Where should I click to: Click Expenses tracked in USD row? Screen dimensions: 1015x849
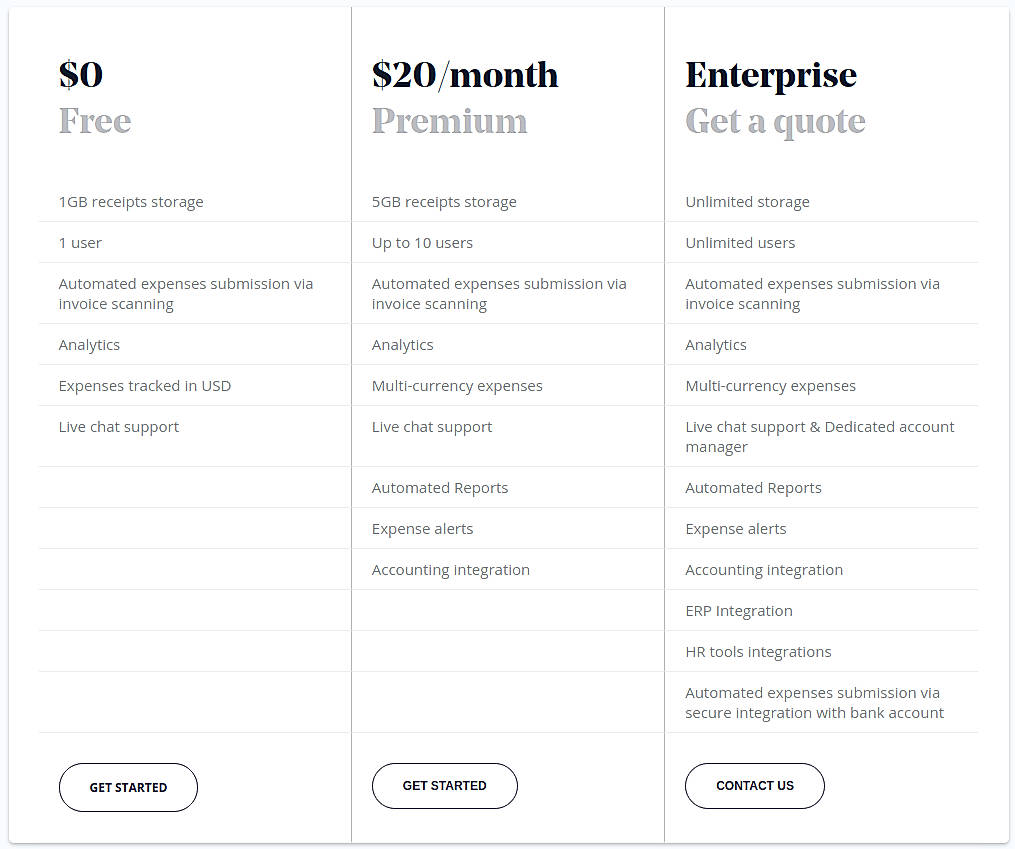pos(145,385)
